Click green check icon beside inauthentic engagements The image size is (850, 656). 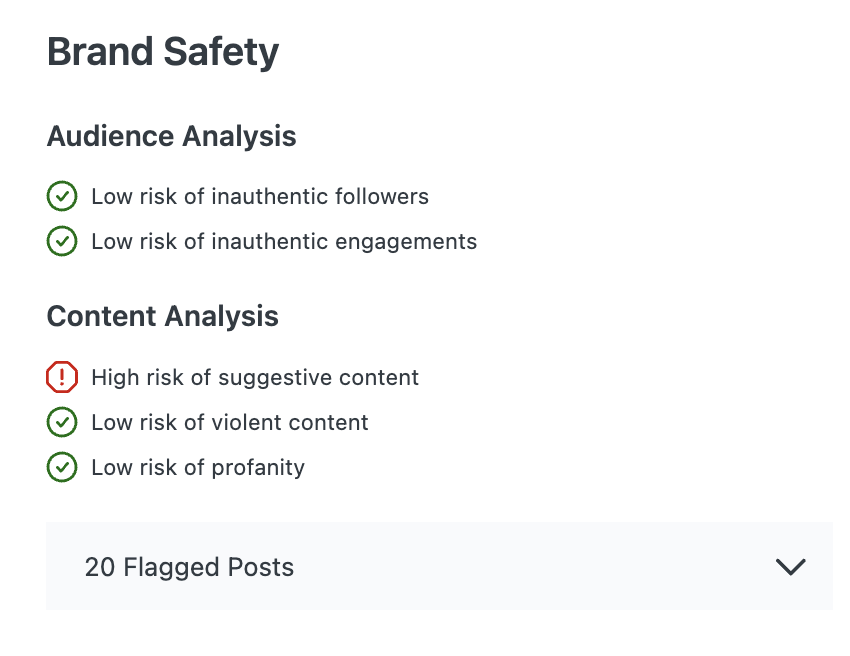(x=62, y=242)
